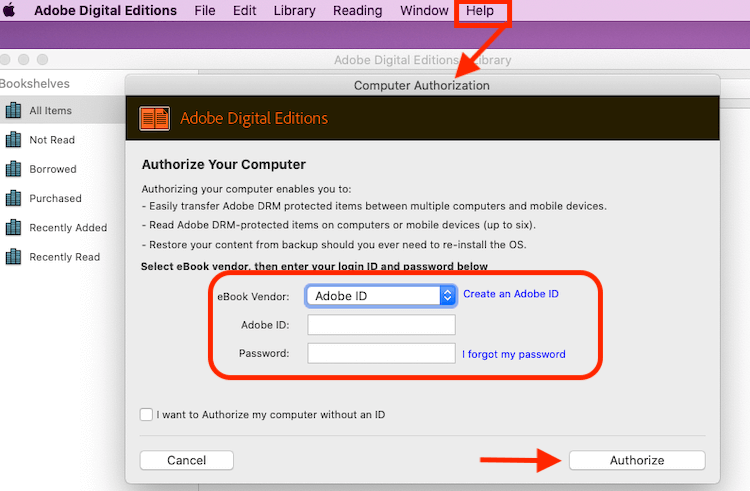750x491 pixels.
Task: Click the Recently Read bookshelf icon
Action: pyautogui.click(x=13, y=257)
